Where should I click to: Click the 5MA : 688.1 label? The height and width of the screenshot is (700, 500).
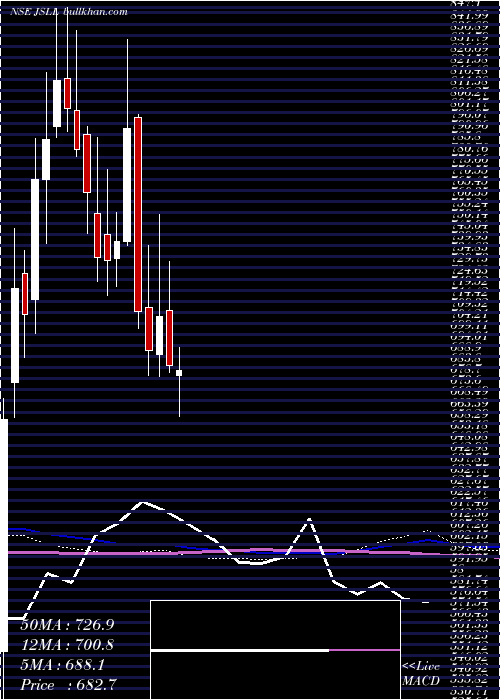(62, 665)
